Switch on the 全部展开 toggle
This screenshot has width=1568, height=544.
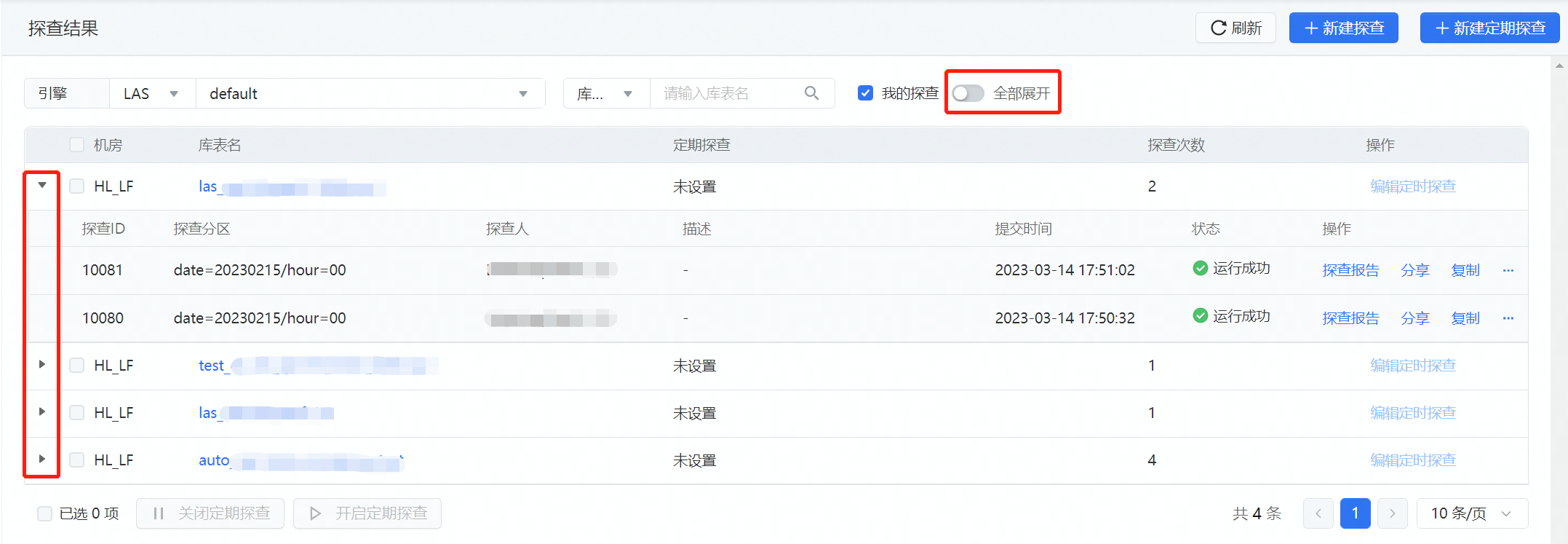(x=968, y=93)
